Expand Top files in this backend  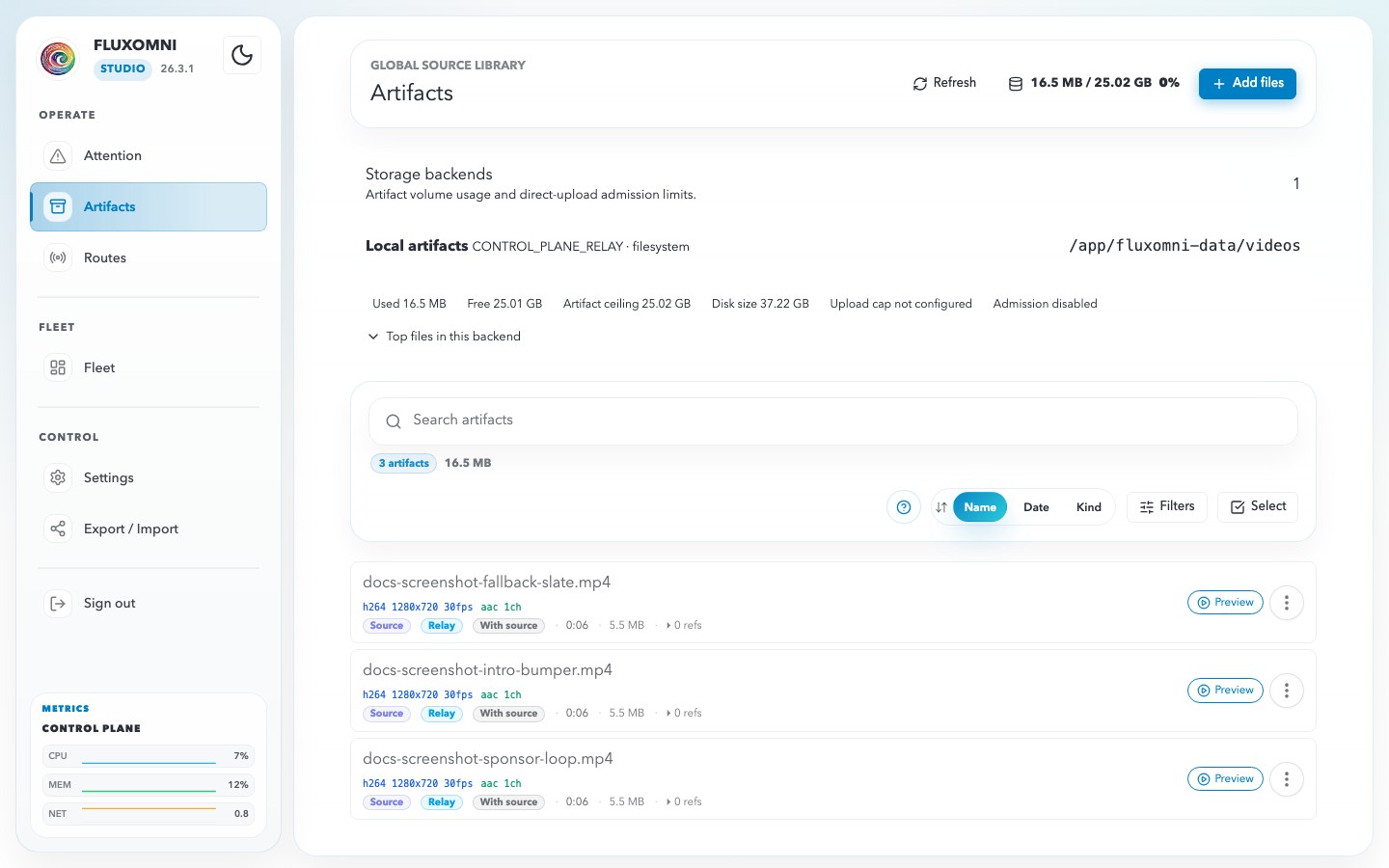[444, 337]
